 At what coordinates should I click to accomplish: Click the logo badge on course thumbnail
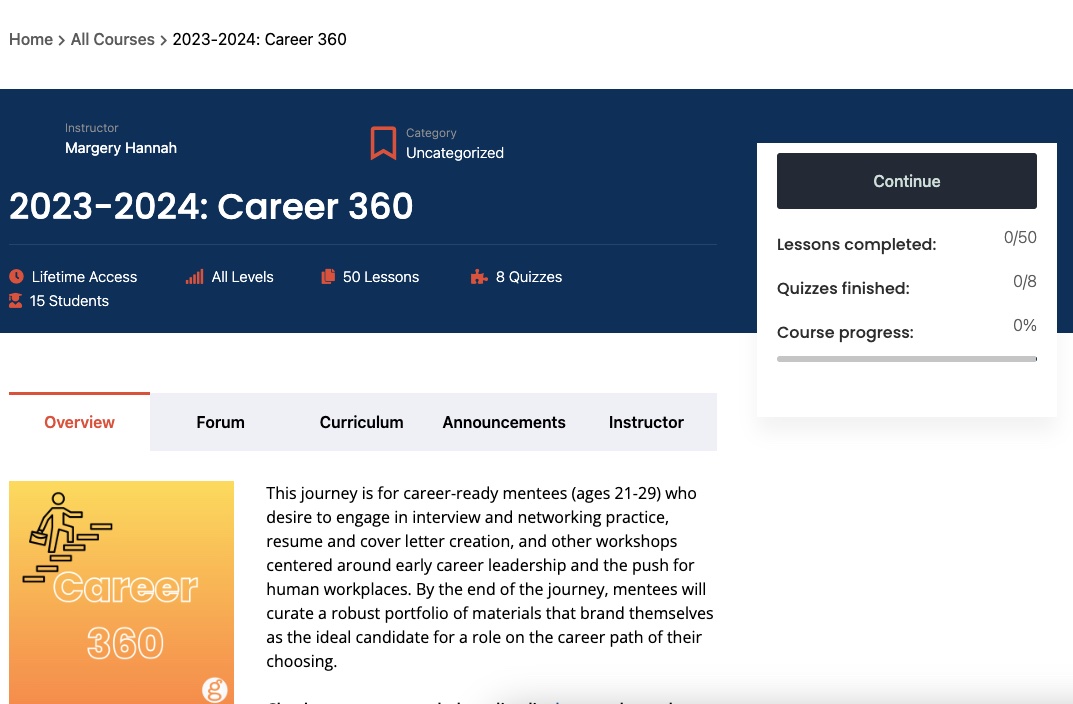click(214, 689)
